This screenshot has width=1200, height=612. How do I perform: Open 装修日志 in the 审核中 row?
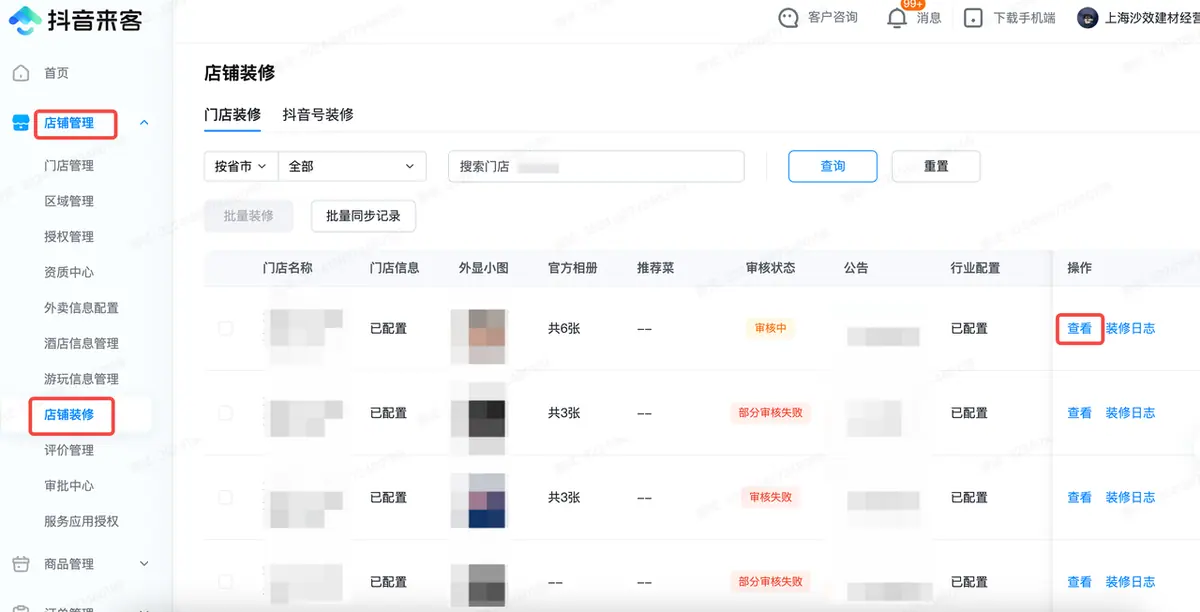click(1130, 328)
